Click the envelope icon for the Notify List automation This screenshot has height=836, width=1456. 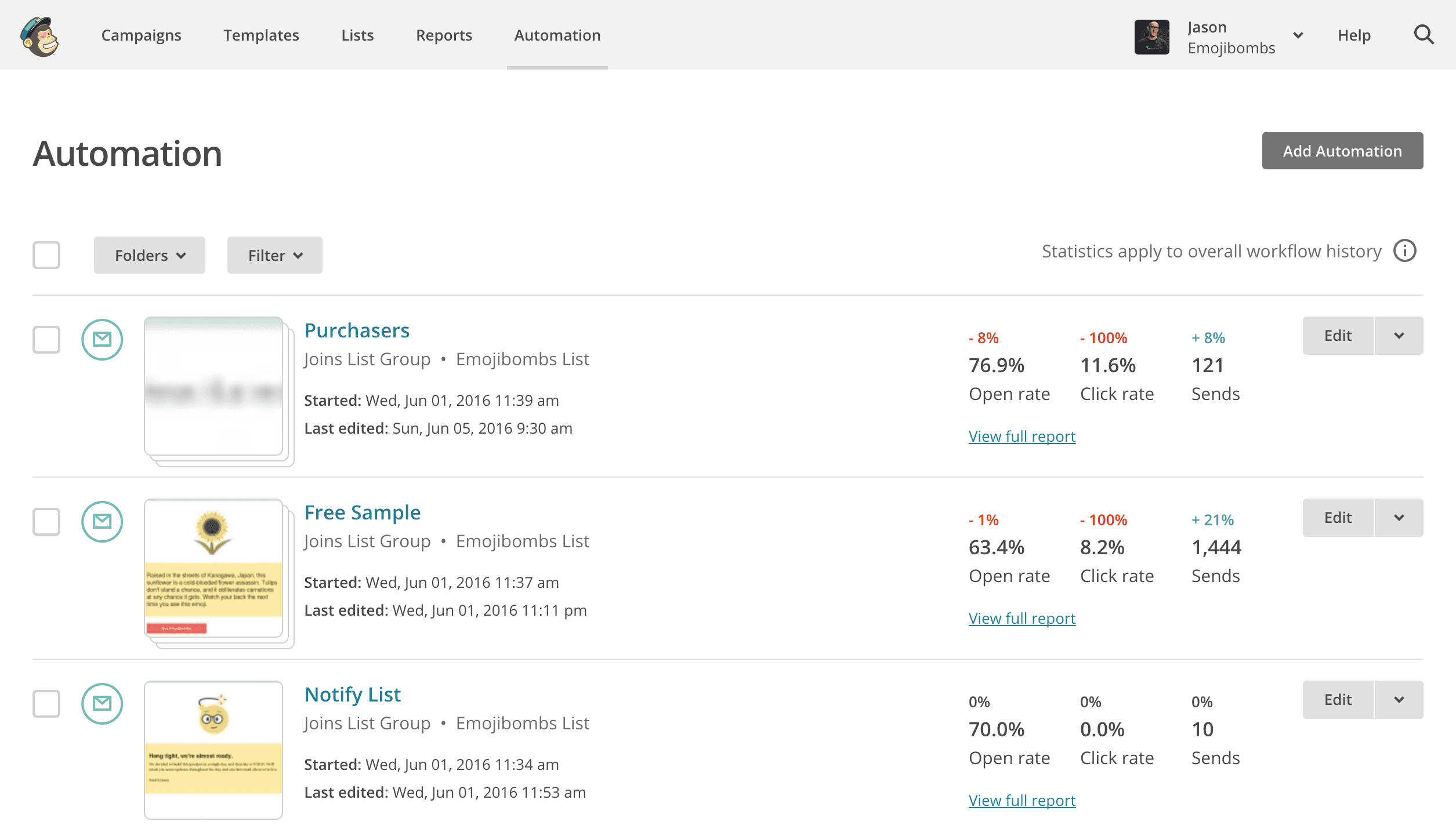(102, 704)
